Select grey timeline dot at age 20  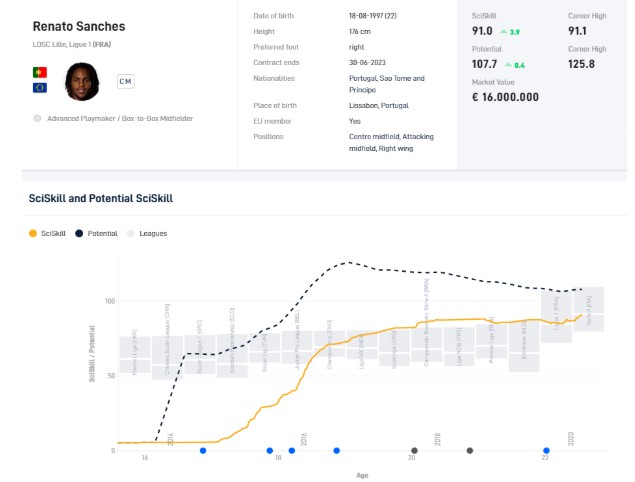(x=414, y=450)
